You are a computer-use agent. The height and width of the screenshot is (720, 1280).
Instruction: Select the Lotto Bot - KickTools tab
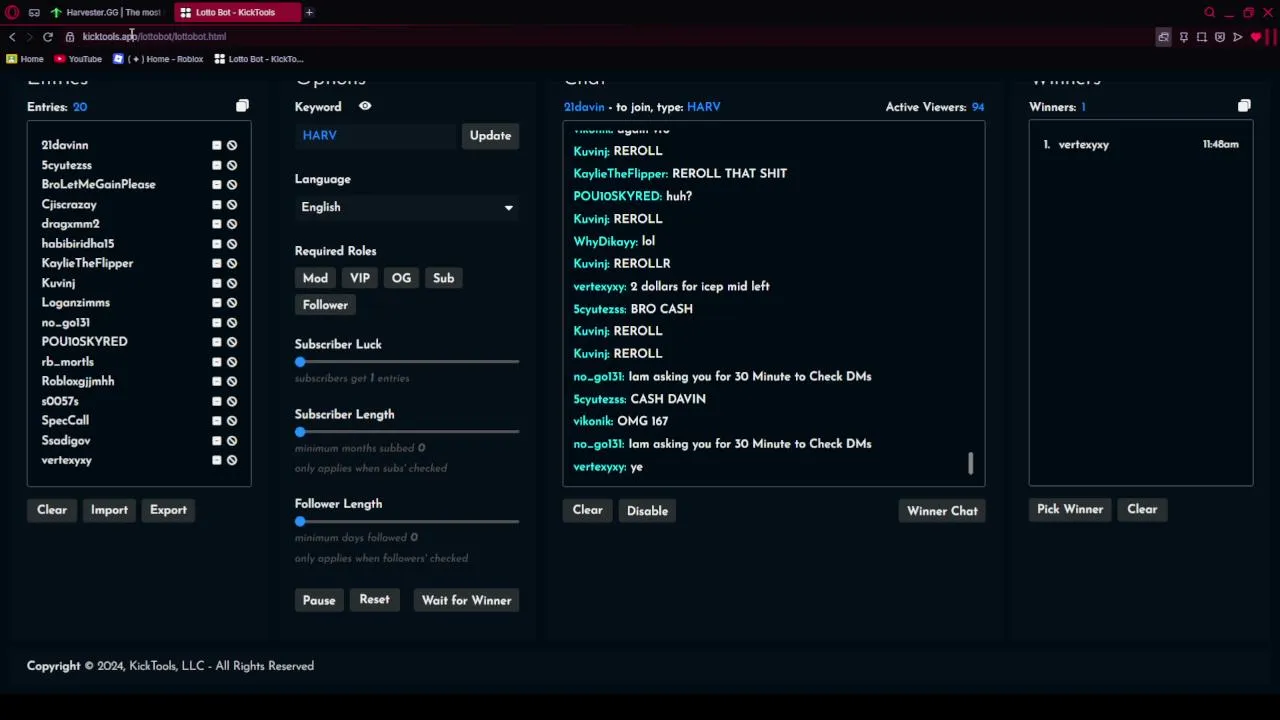(x=235, y=12)
